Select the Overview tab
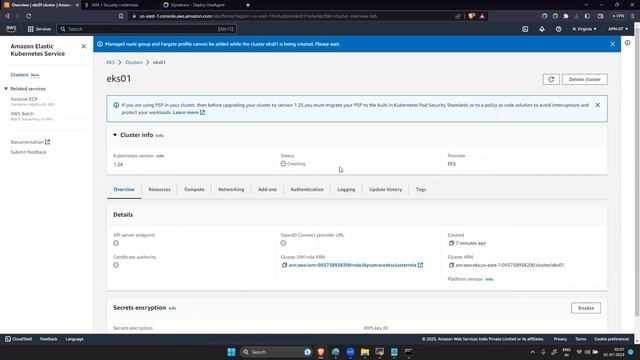The width and height of the screenshot is (640, 360). coord(124,189)
